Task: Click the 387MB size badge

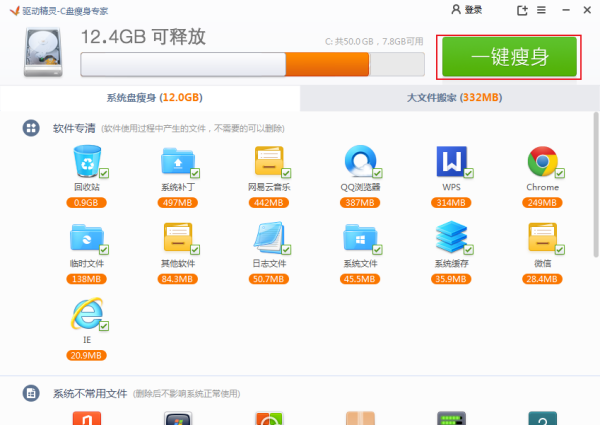Action: (360, 202)
